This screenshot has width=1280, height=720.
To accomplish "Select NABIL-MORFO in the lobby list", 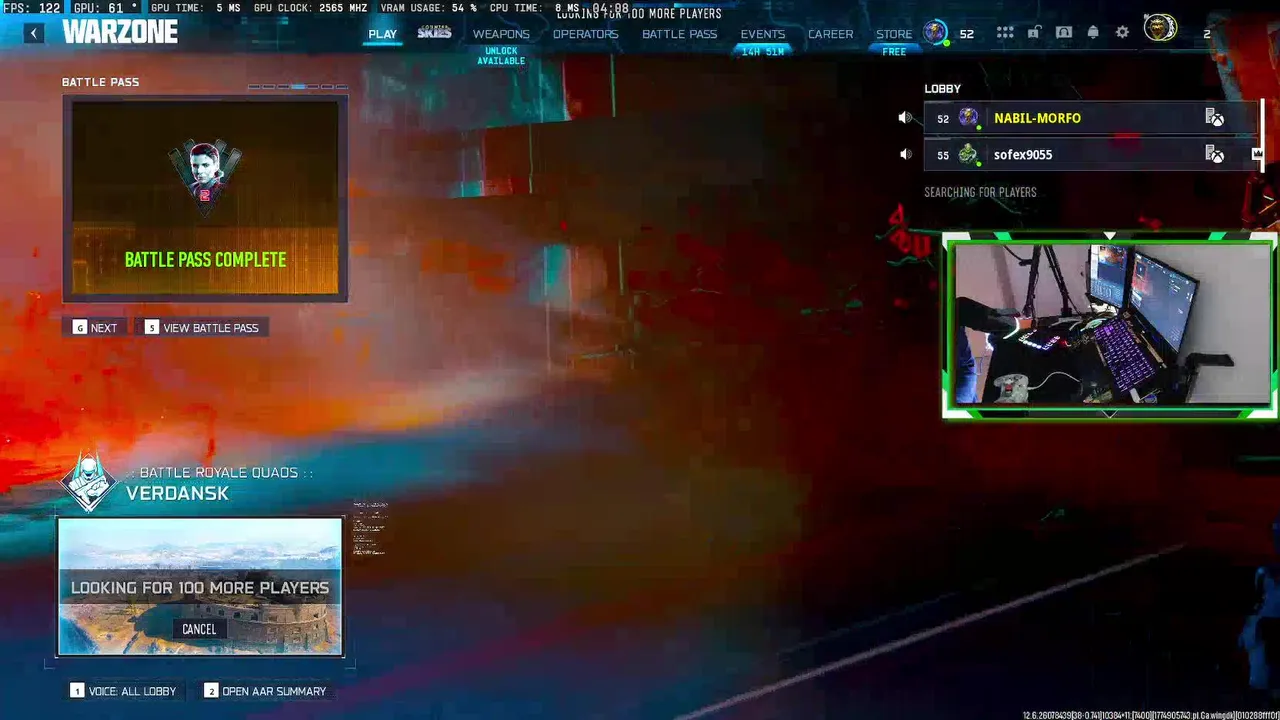I will (1092, 118).
